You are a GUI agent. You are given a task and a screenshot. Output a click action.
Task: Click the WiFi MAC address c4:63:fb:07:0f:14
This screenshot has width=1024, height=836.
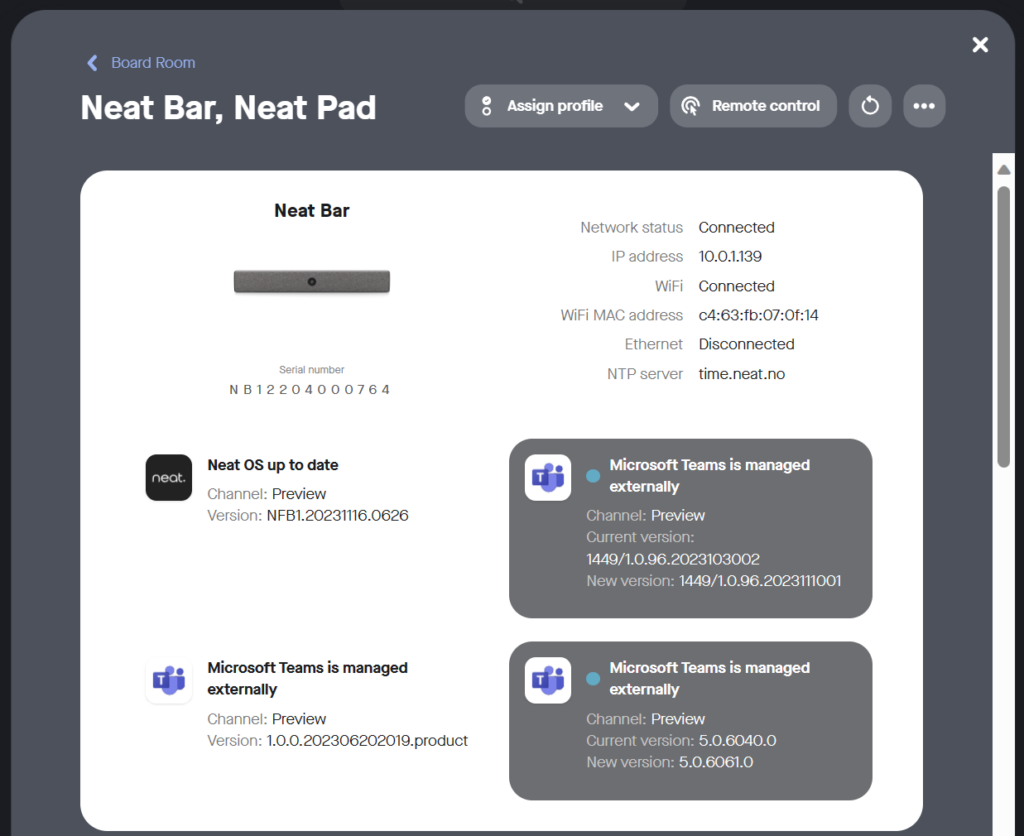tap(758, 315)
